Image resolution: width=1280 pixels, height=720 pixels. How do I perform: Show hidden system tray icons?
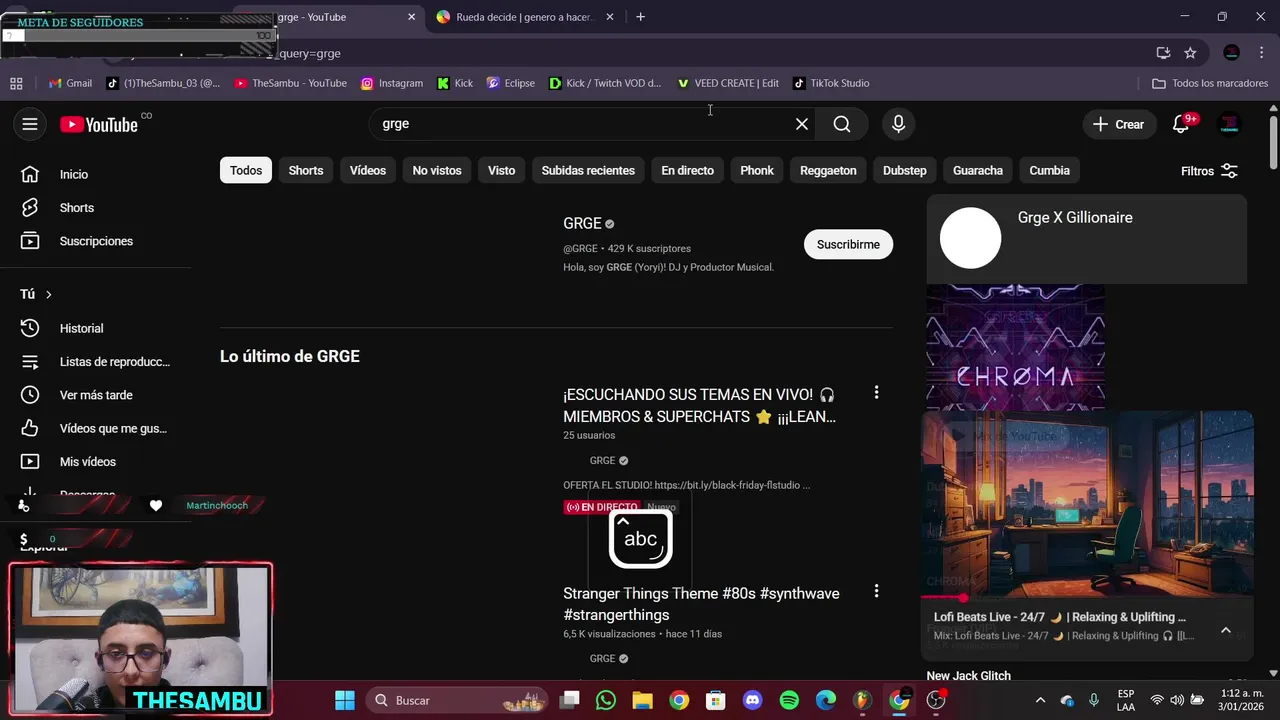point(1040,700)
